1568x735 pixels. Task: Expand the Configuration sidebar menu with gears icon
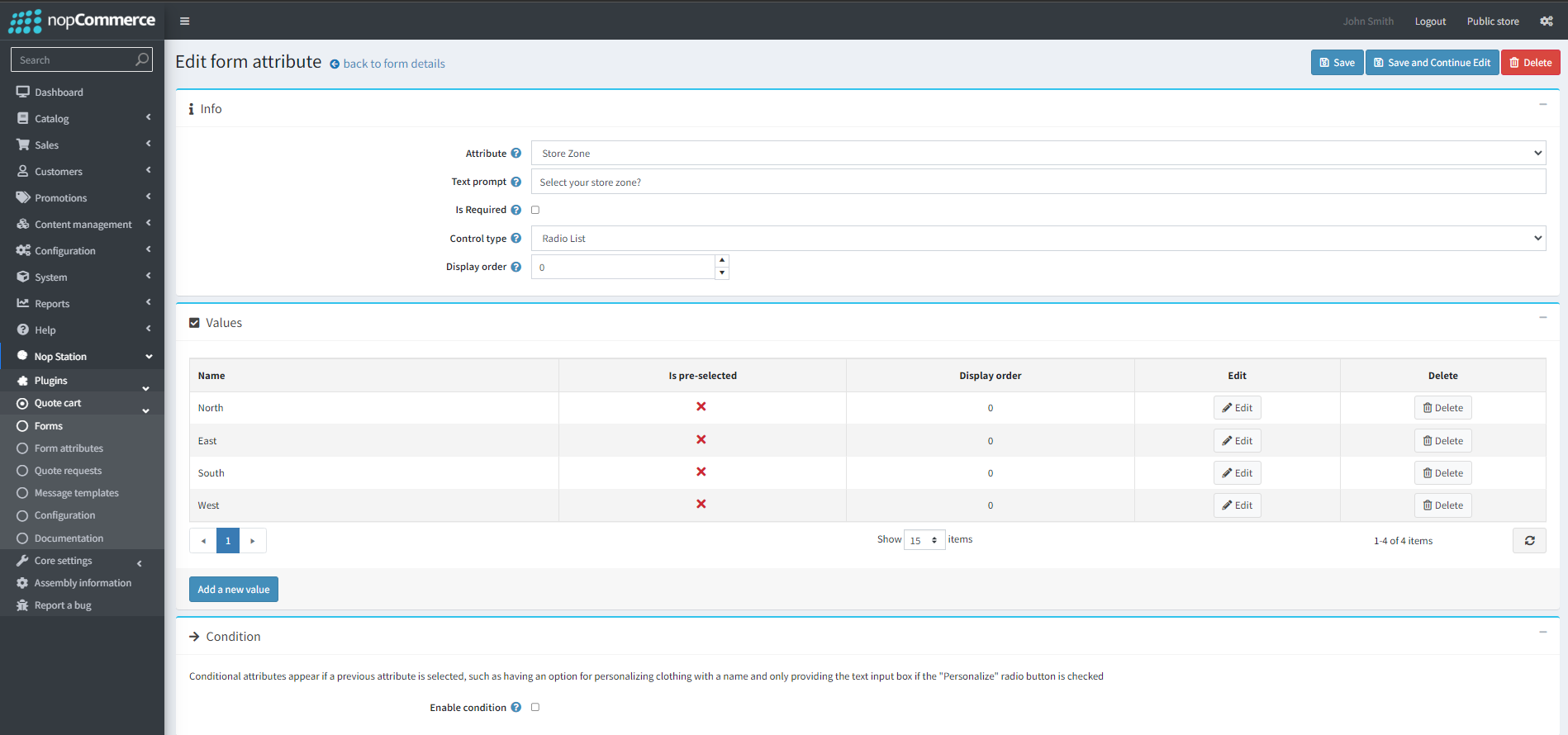(x=82, y=251)
